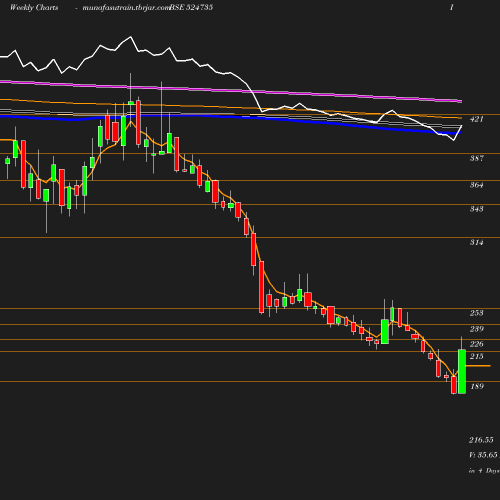500x500 pixels.
Task: Click the 'Weekly Charts' title text
Action: [x=34, y=8]
